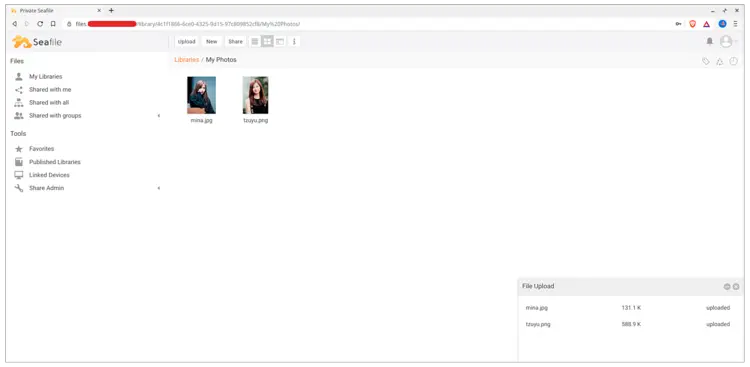This screenshot has height=367, width=750.
Task: Click the Share button
Action: point(235,42)
